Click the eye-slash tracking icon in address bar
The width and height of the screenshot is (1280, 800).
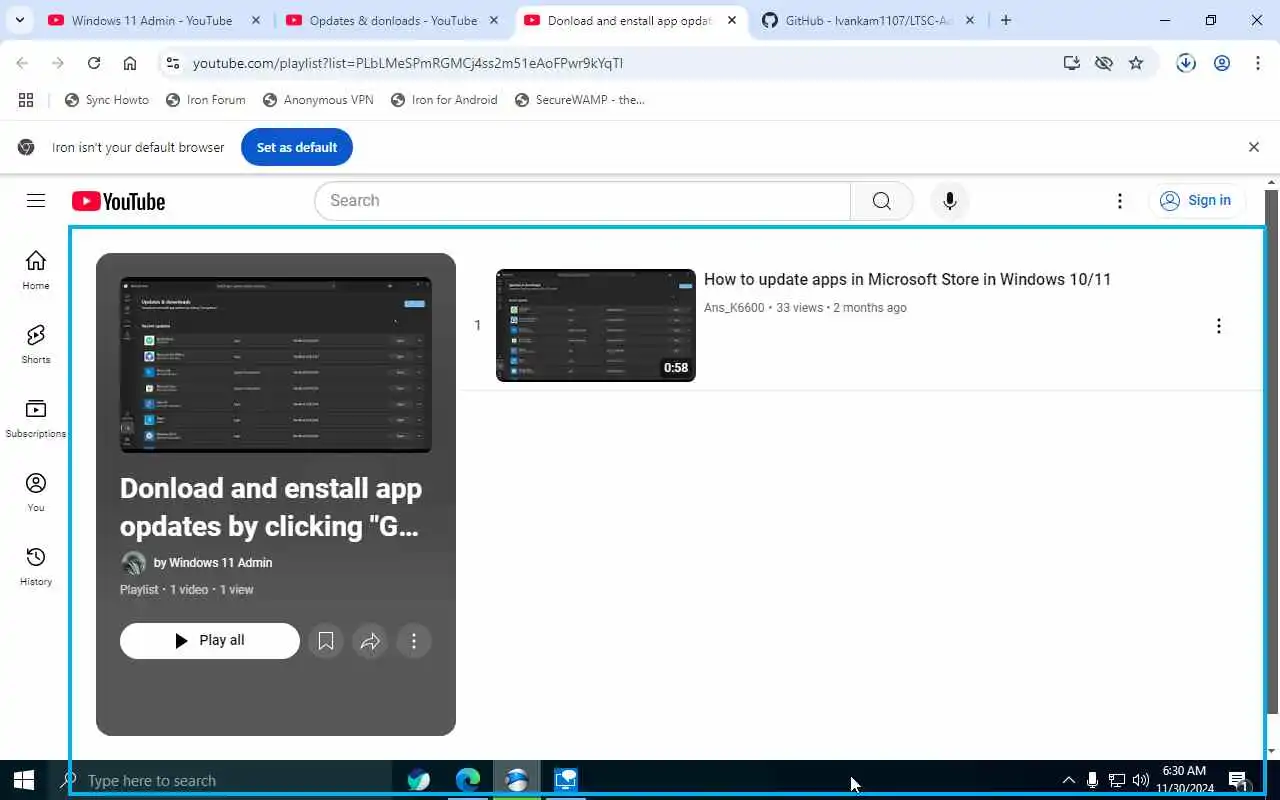point(1104,63)
